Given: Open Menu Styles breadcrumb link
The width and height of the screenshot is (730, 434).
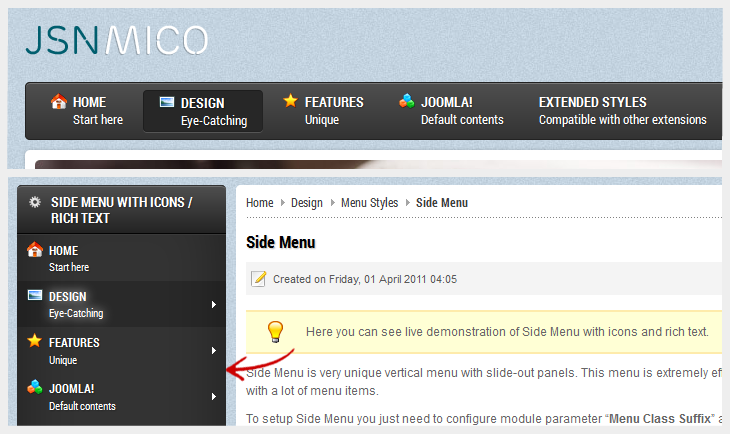Looking at the screenshot, I should click(369, 203).
